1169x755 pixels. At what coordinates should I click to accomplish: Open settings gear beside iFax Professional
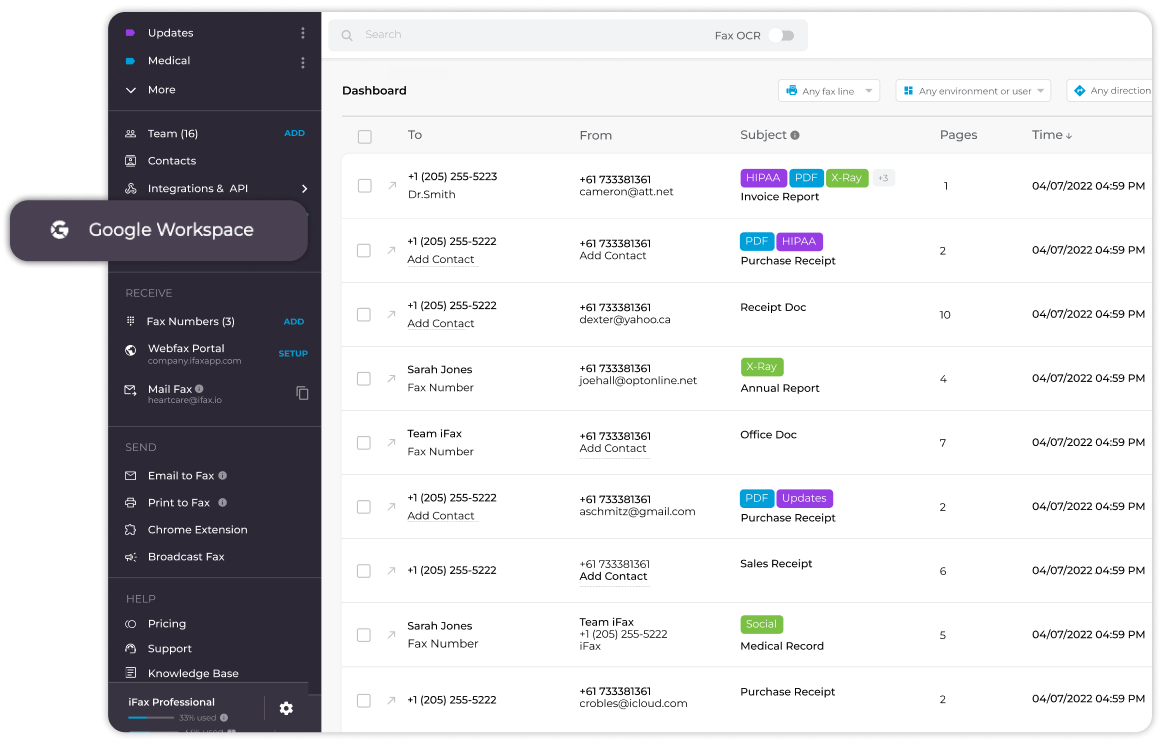pos(286,708)
